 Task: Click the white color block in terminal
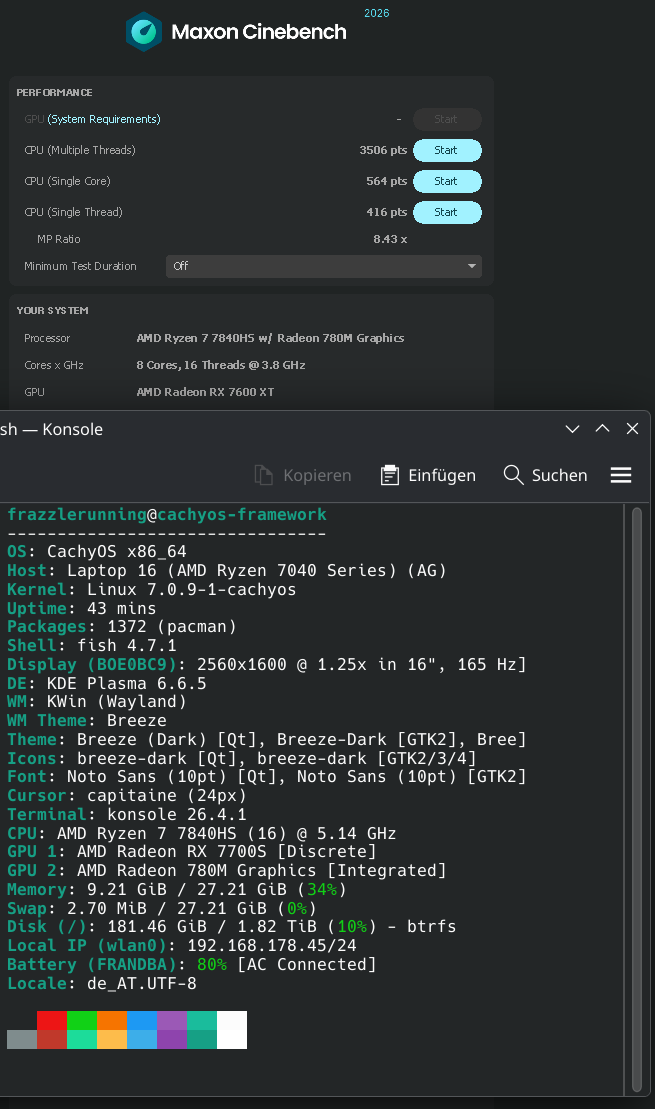tap(232, 1030)
